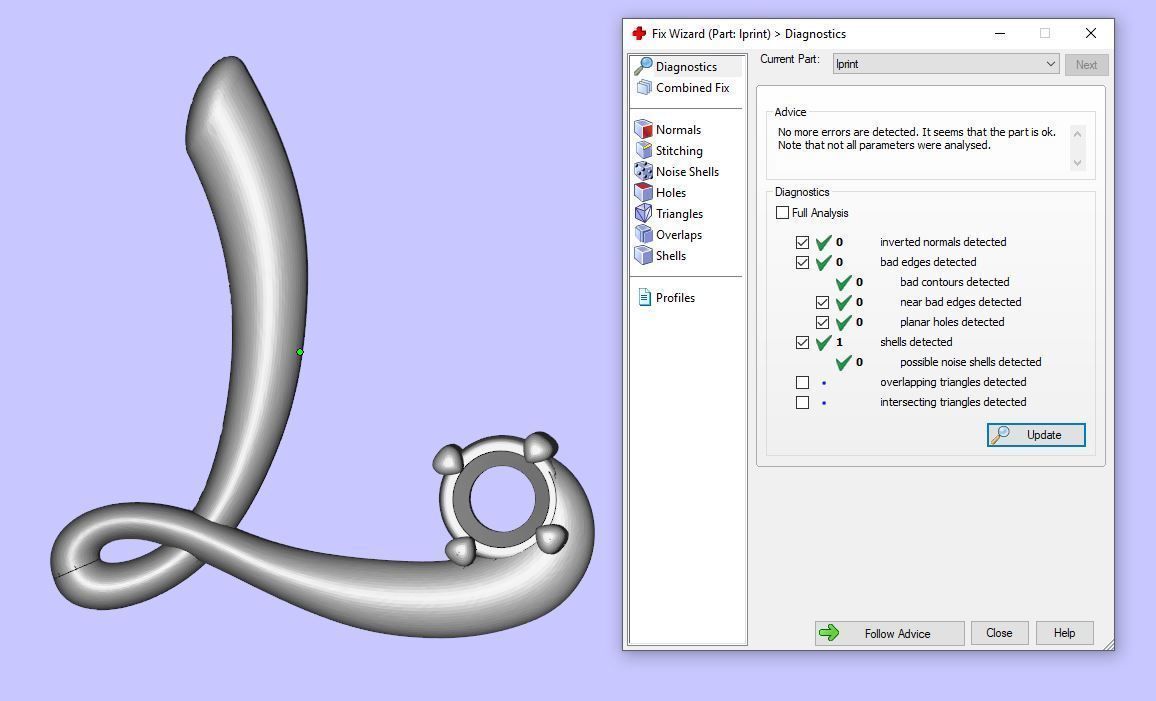The width and height of the screenshot is (1156, 701).
Task: Click the Close button
Action: 999,633
